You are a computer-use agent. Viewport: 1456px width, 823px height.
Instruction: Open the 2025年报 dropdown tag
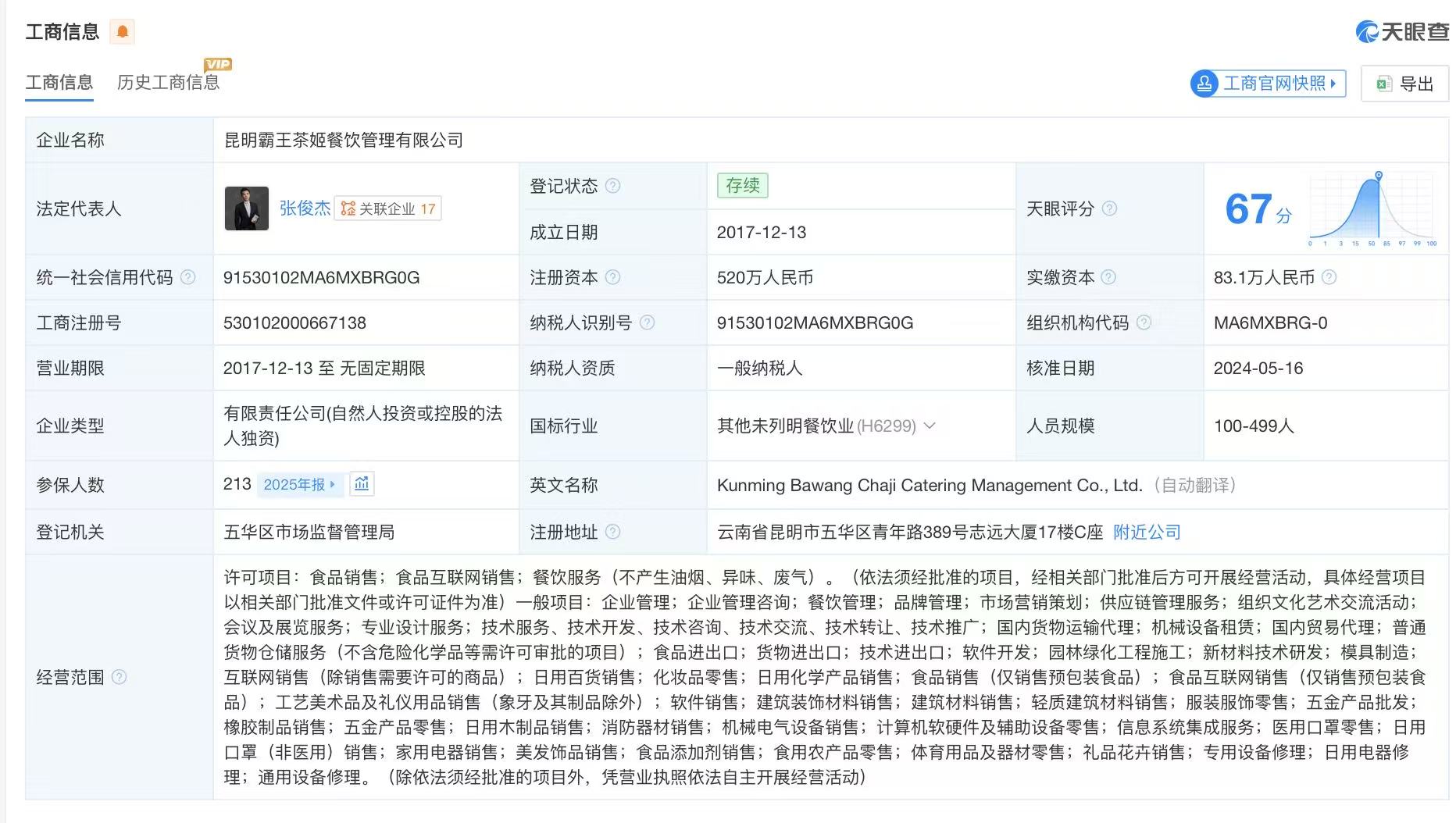coord(299,484)
